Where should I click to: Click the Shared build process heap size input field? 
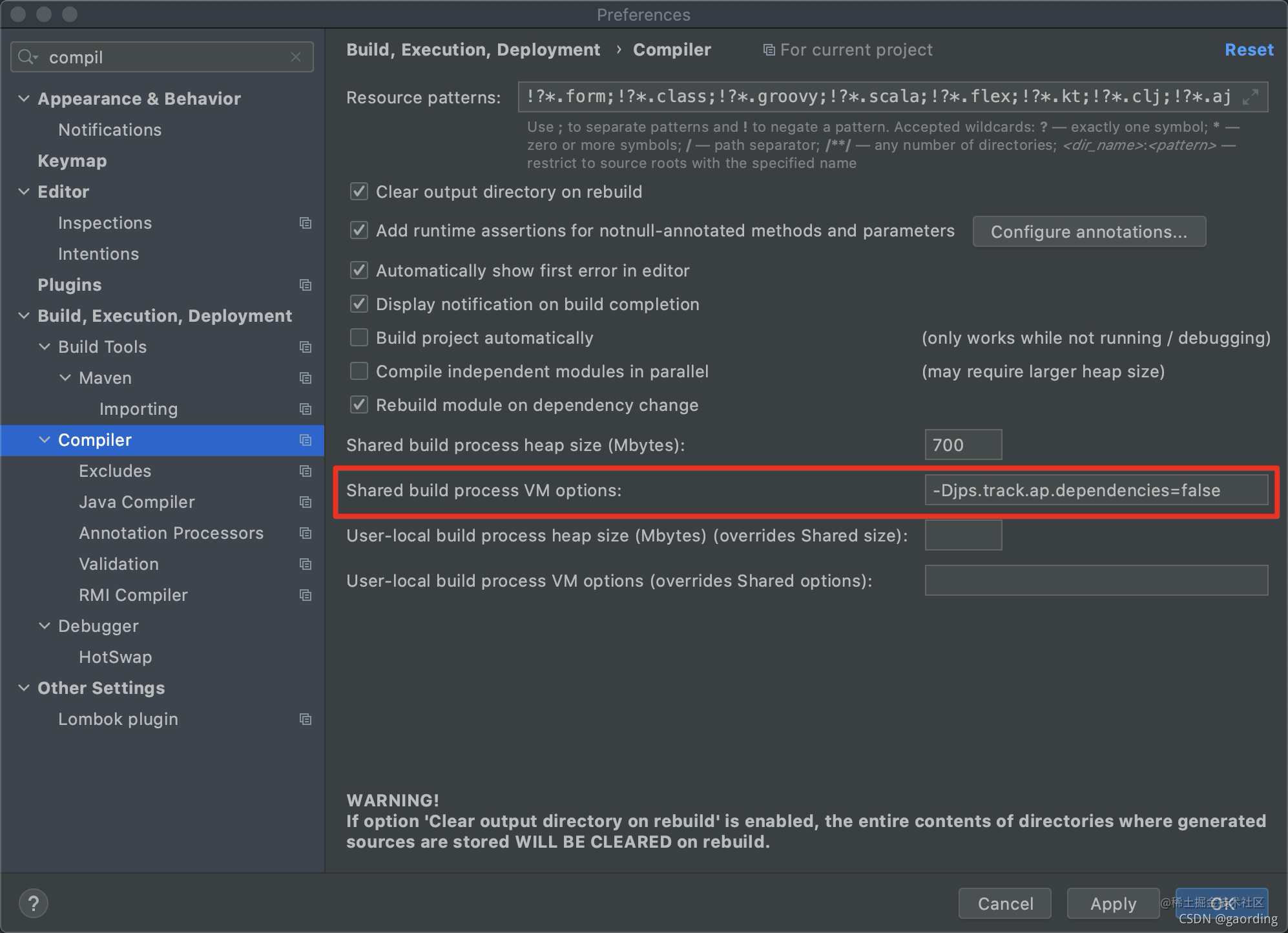point(960,444)
